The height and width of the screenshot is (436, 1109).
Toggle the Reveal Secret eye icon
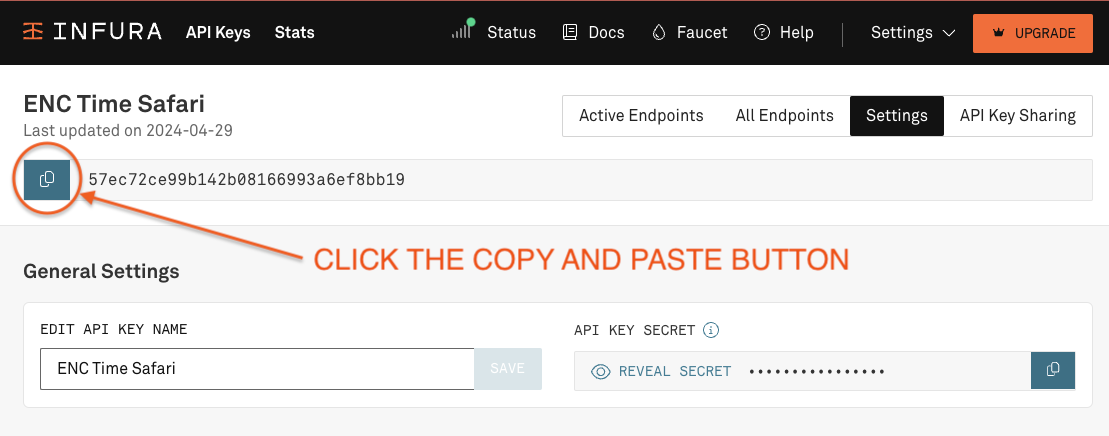[601, 371]
